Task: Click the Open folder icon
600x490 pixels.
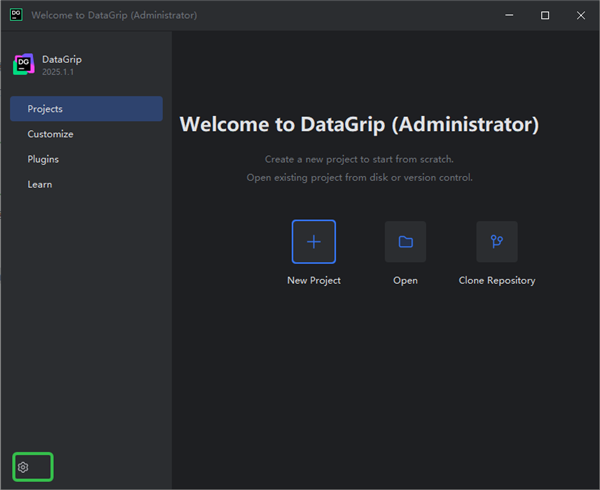Action: pyautogui.click(x=405, y=242)
